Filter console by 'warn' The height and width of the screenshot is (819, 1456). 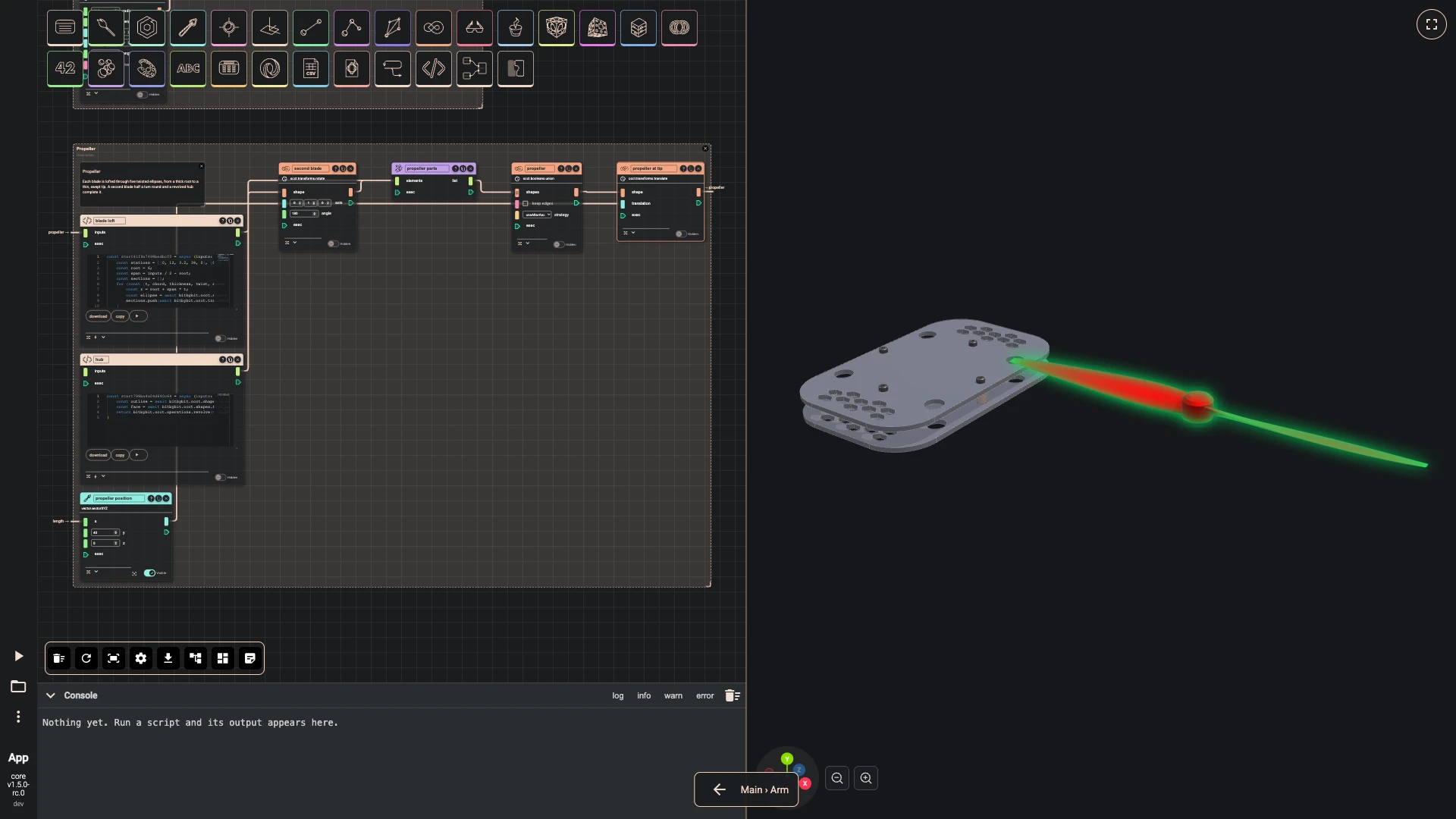(x=673, y=695)
